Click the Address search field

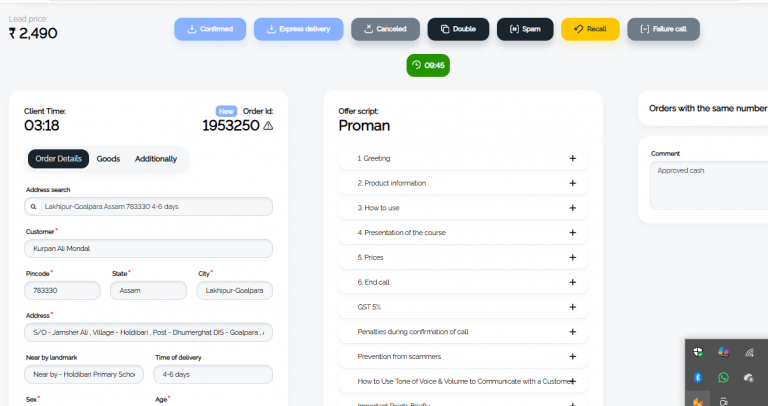click(x=148, y=207)
